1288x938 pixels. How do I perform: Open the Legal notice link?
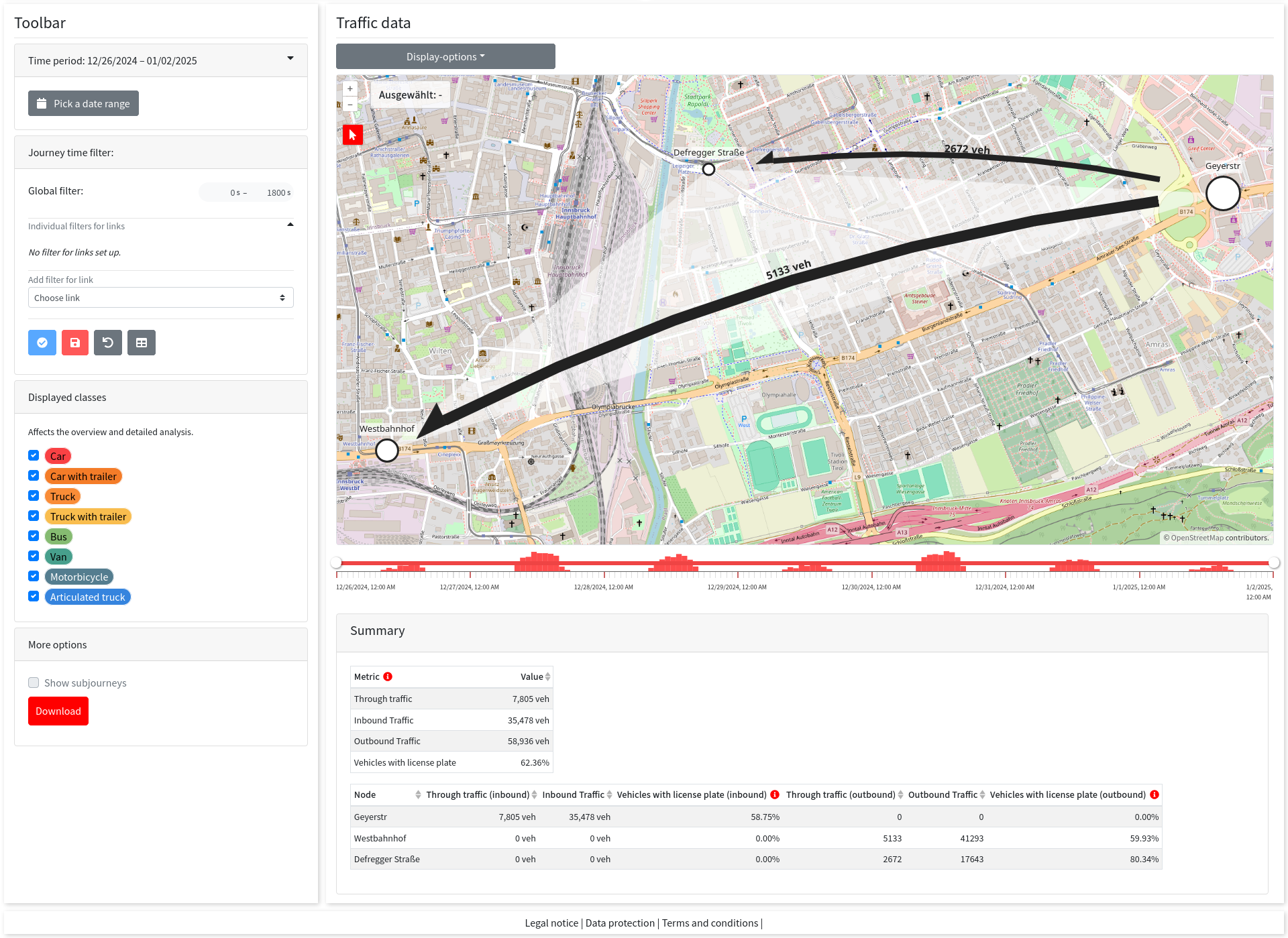[551, 923]
